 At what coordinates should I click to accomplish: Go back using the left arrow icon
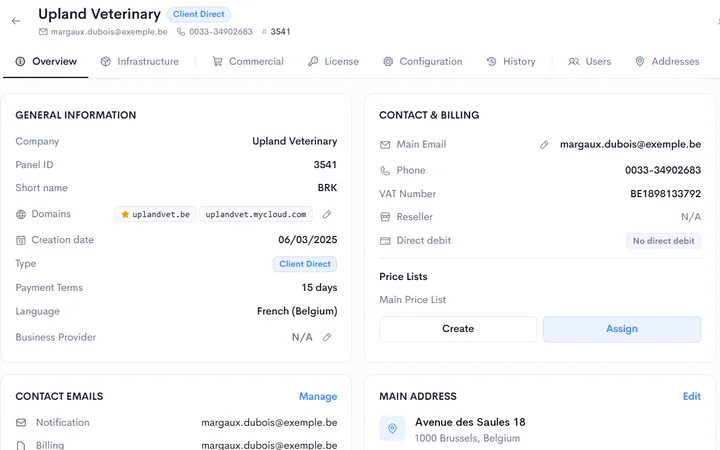tap(16, 21)
